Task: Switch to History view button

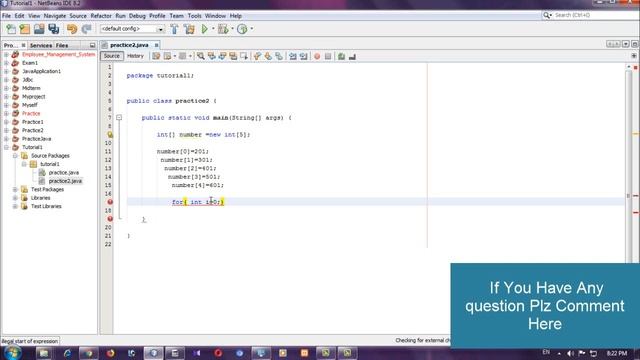Action: pos(135,56)
